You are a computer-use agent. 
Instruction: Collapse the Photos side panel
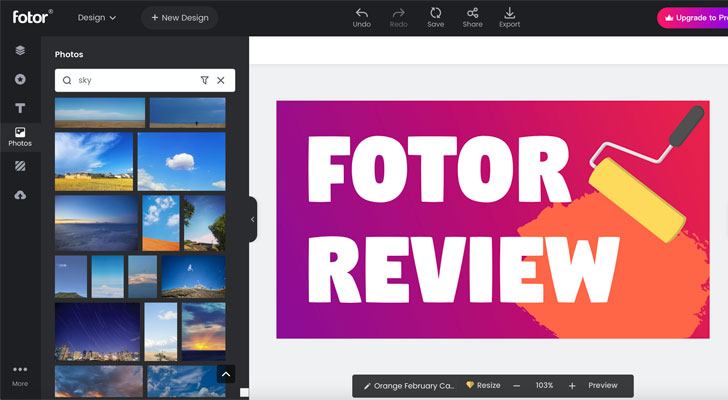coord(253,219)
